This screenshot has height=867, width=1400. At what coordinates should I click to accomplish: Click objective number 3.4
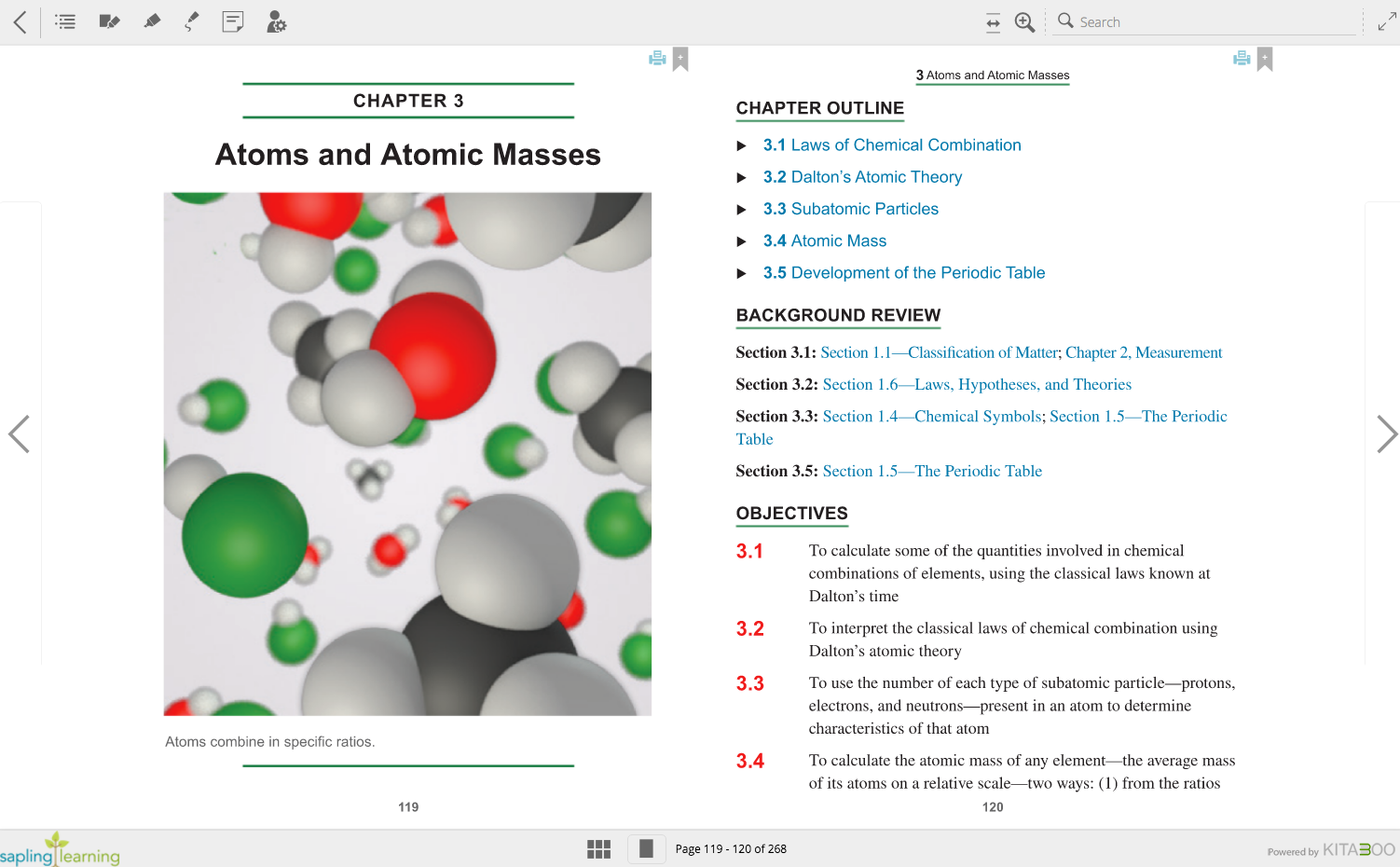pos(749,761)
